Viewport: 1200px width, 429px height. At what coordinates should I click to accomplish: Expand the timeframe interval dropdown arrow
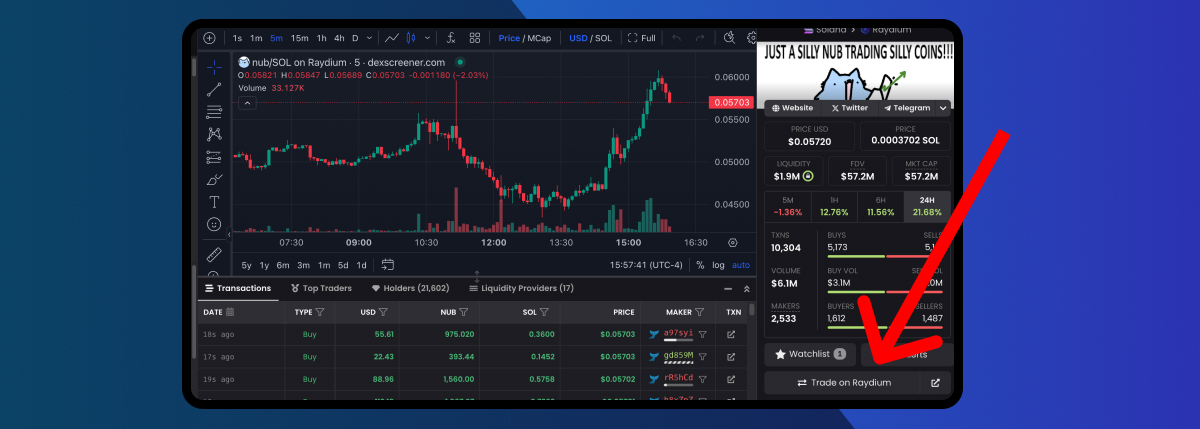370,38
